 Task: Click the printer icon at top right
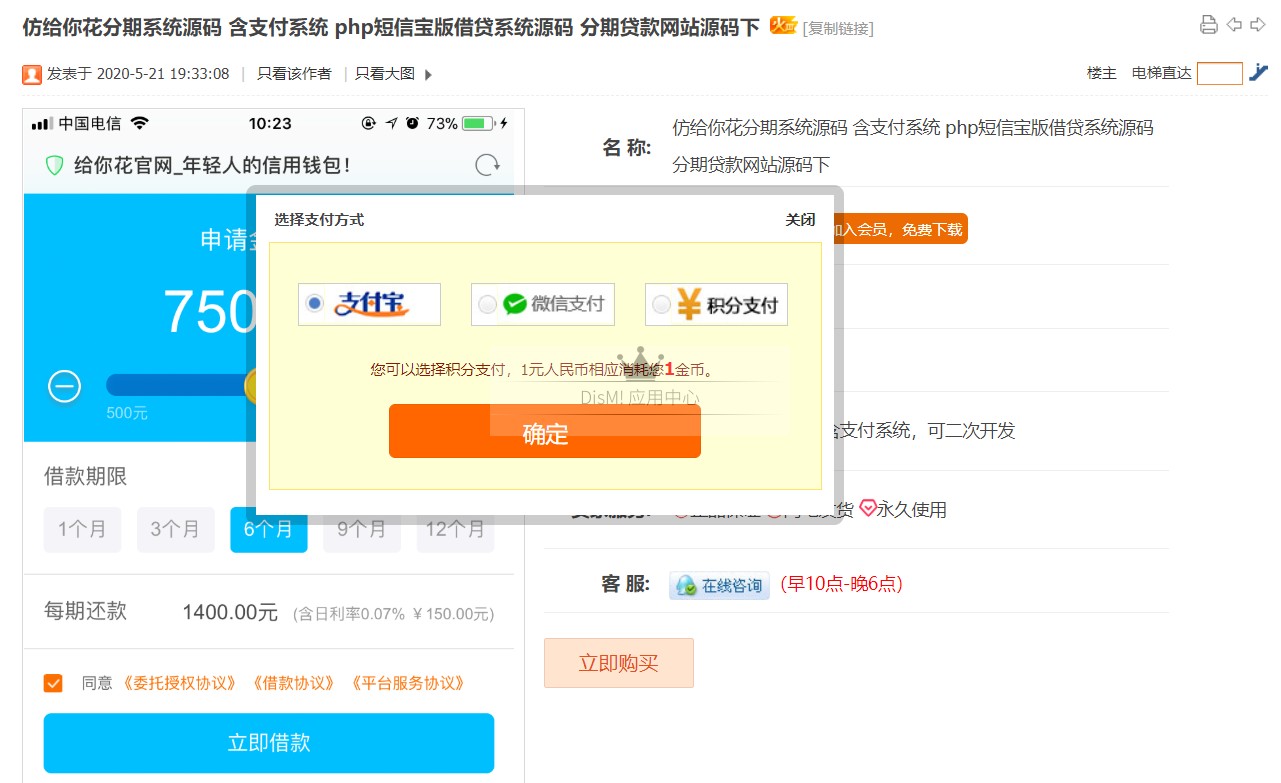(x=1208, y=25)
